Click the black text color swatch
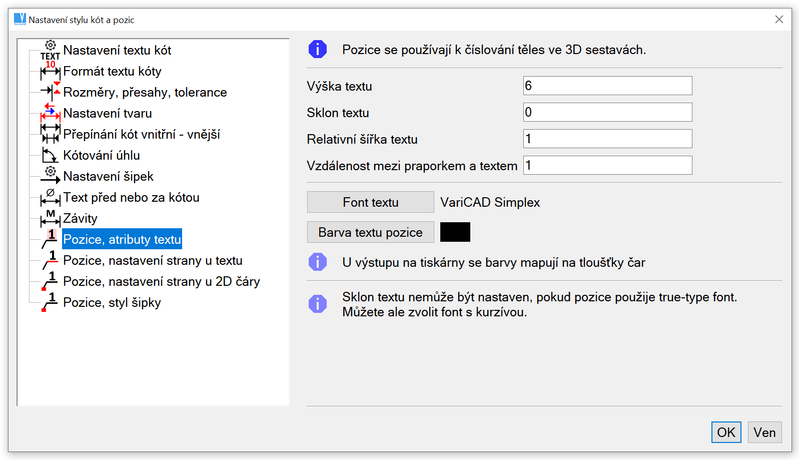The image size is (799, 460). pyautogui.click(x=454, y=232)
